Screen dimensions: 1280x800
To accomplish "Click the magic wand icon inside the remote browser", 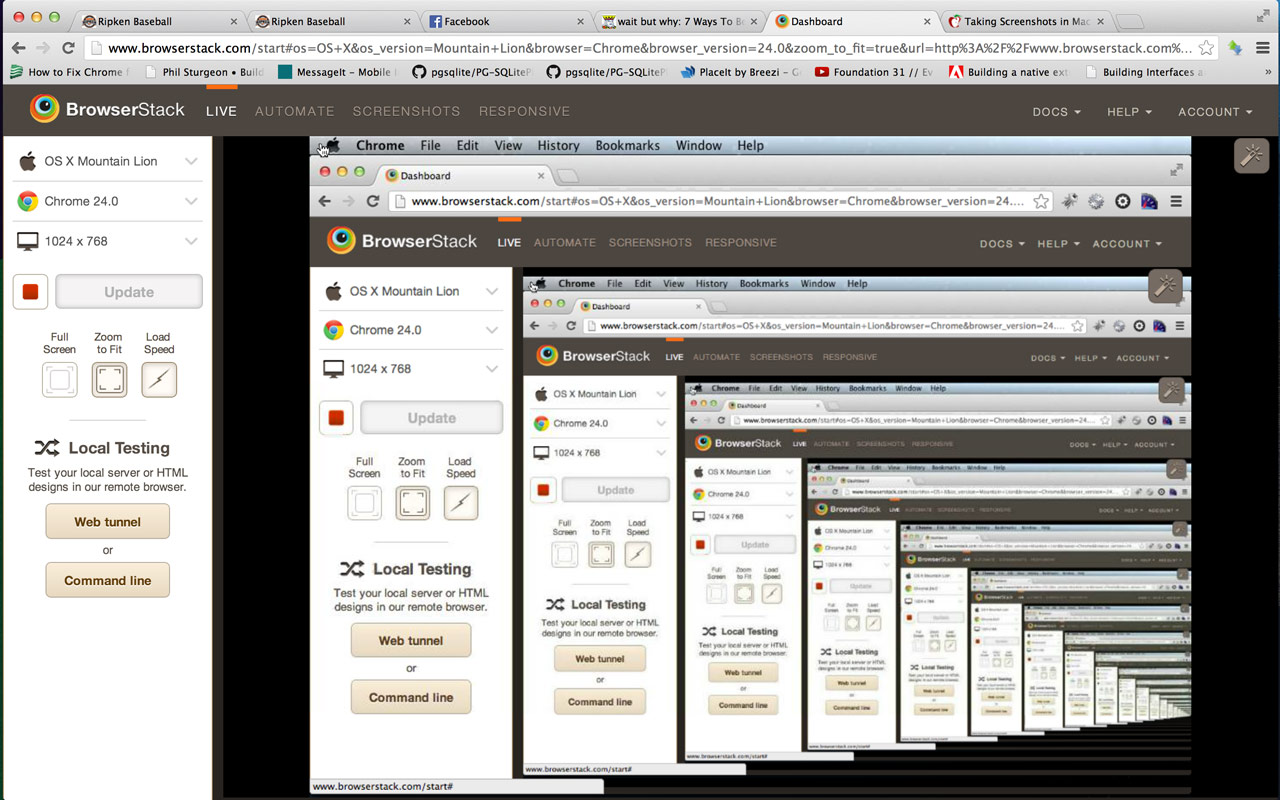I will (1166, 286).
